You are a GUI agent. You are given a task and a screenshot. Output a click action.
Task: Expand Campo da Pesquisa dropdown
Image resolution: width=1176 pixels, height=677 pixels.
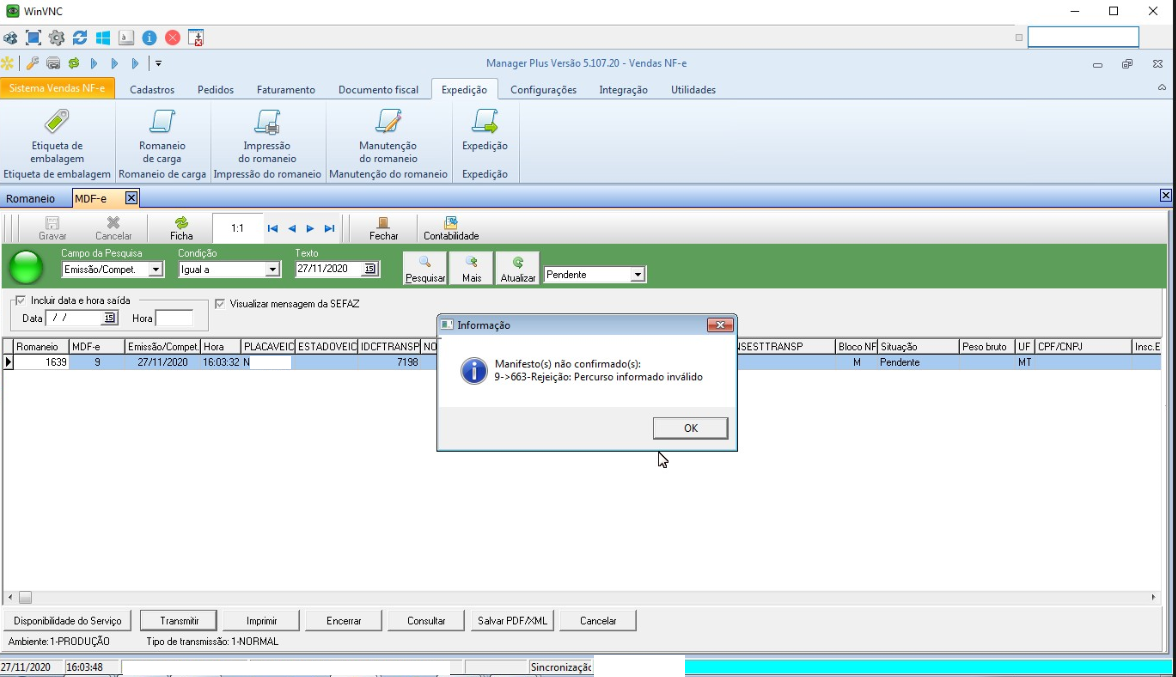click(156, 270)
